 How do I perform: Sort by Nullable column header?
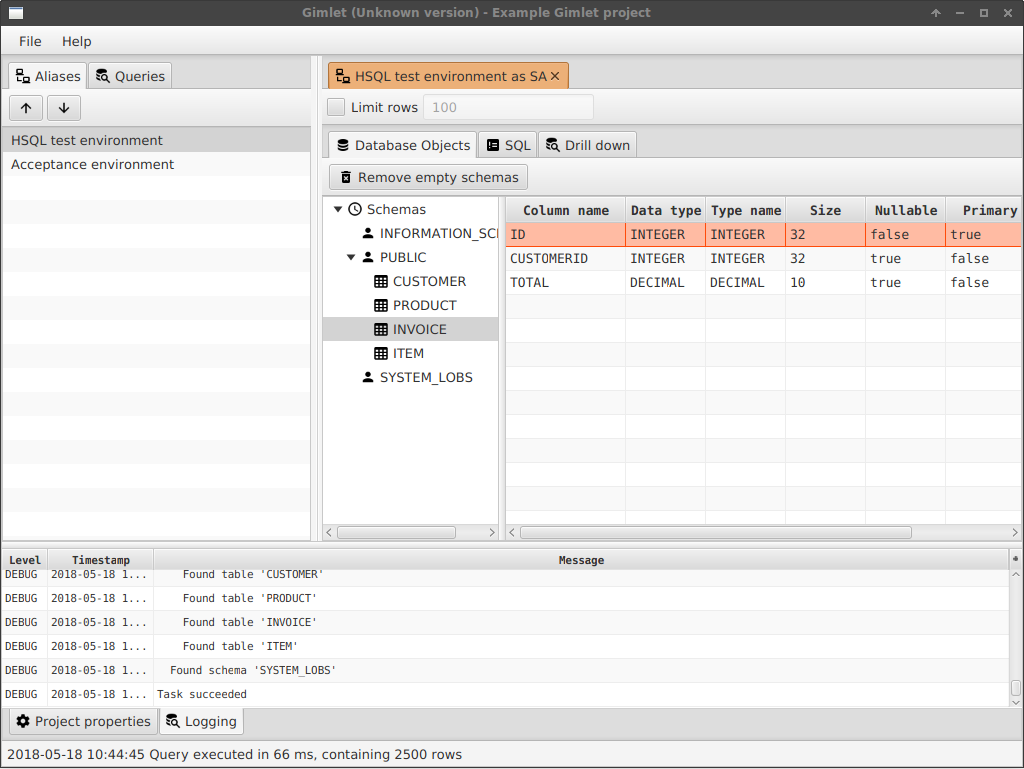point(906,210)
